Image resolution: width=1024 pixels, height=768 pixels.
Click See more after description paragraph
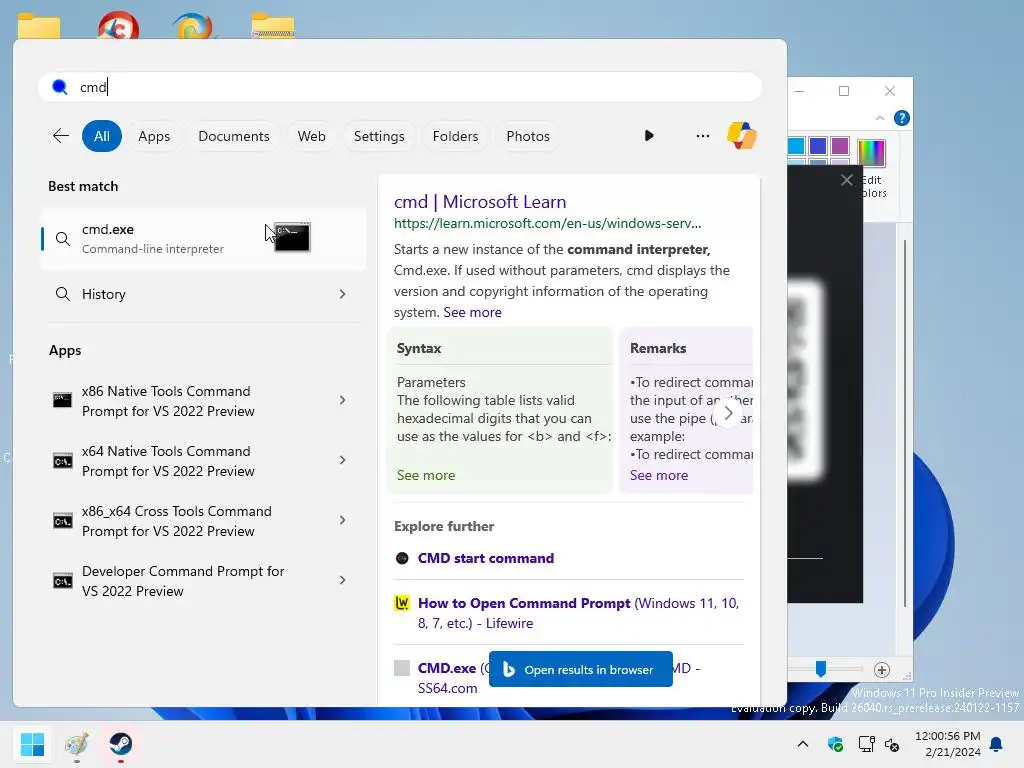pyautogui.click(x=472, y=312)
